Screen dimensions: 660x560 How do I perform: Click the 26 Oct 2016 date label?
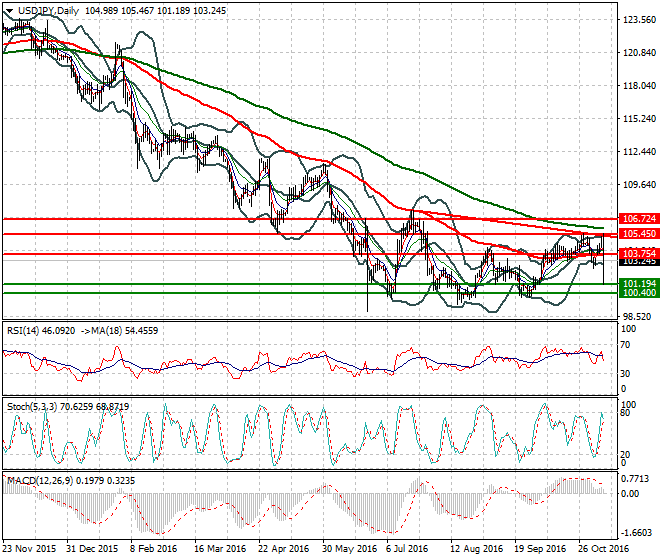[x=604, y=549]
